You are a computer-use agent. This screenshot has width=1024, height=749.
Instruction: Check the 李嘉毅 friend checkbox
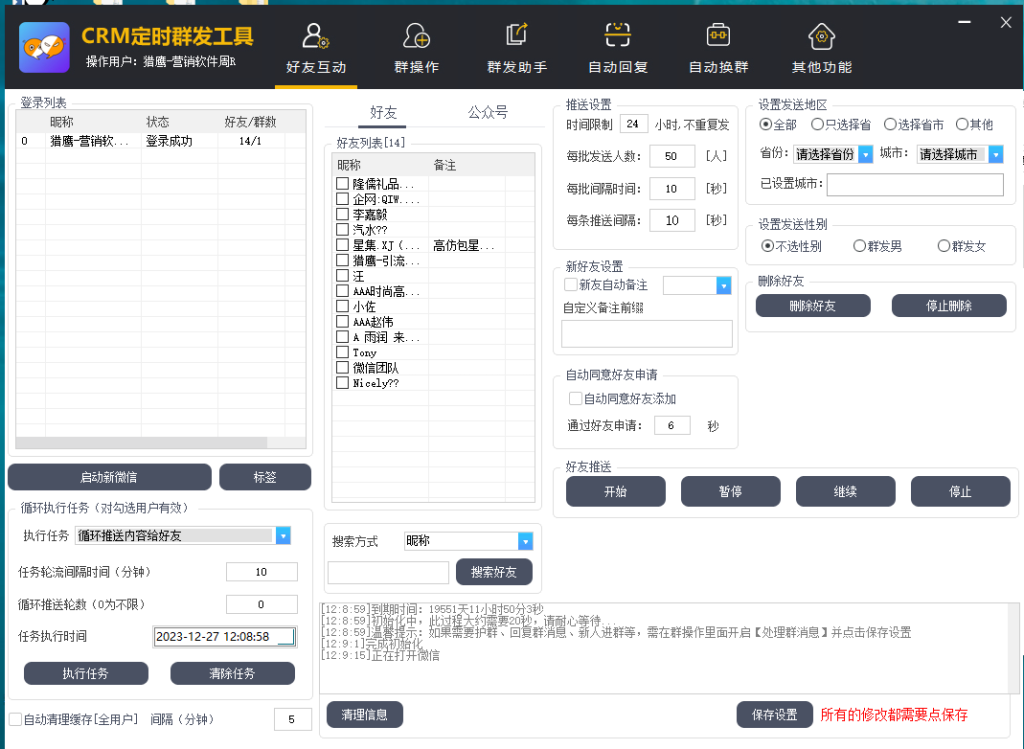click(342, 214)
